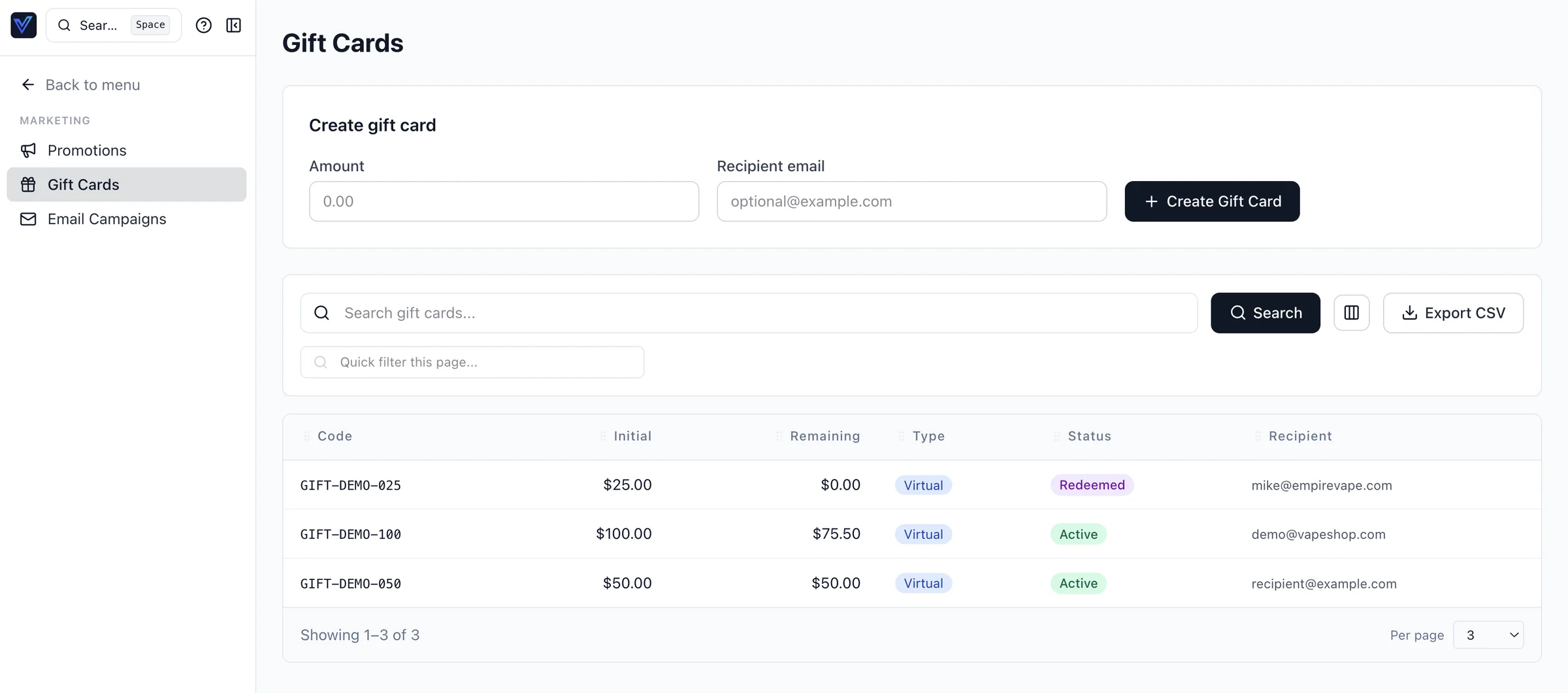Toggle column visibility icon button
1568x693 pixels.
coord(1351,313)
